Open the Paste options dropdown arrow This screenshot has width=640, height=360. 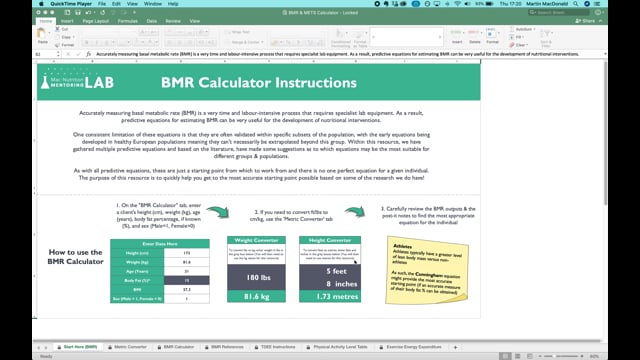point(49,33)
